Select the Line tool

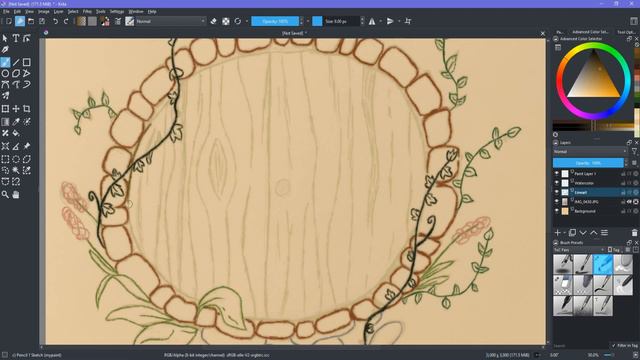16,62
